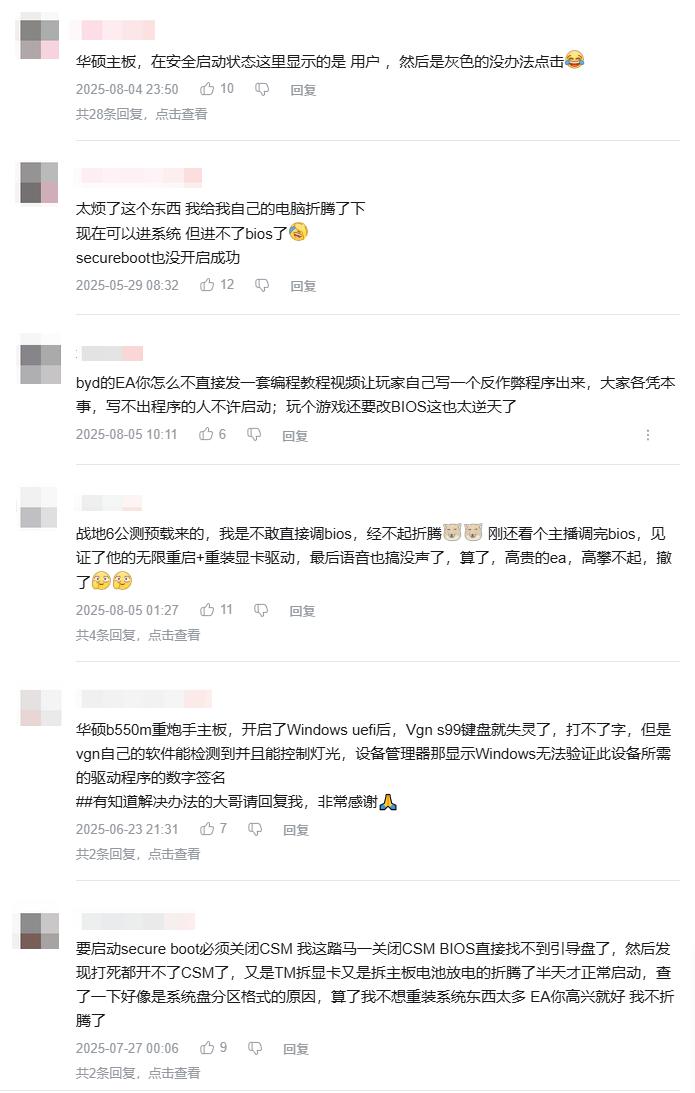Like the CSM secure boot comment
695x1093 pixels.
tap(213, 1048)
